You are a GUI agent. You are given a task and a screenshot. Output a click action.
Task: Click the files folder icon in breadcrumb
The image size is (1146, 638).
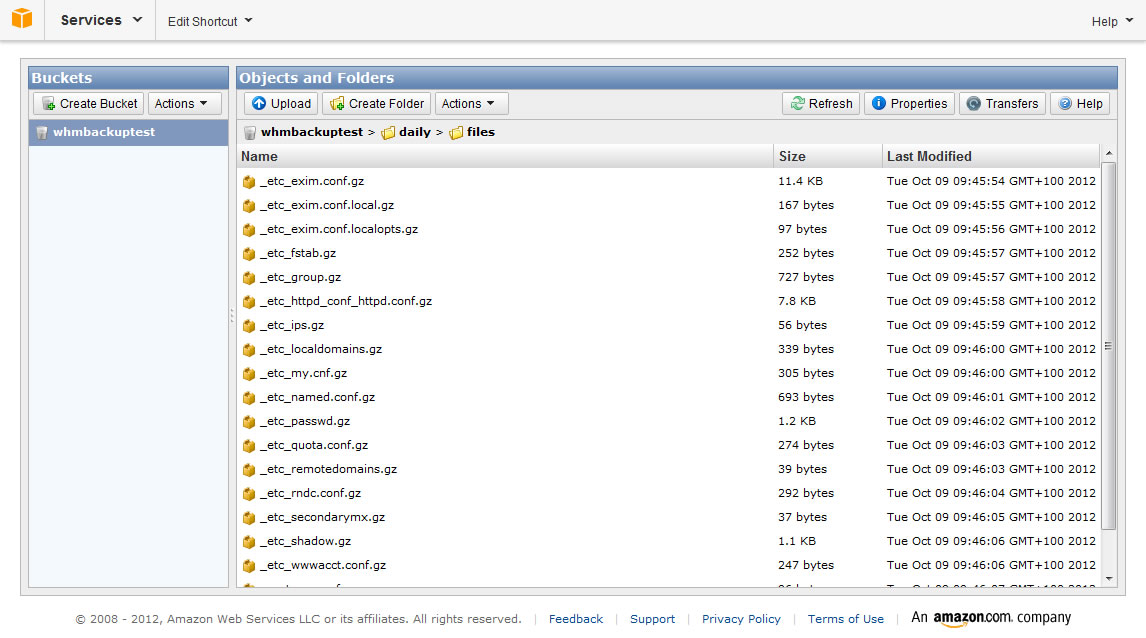[456, 132]
